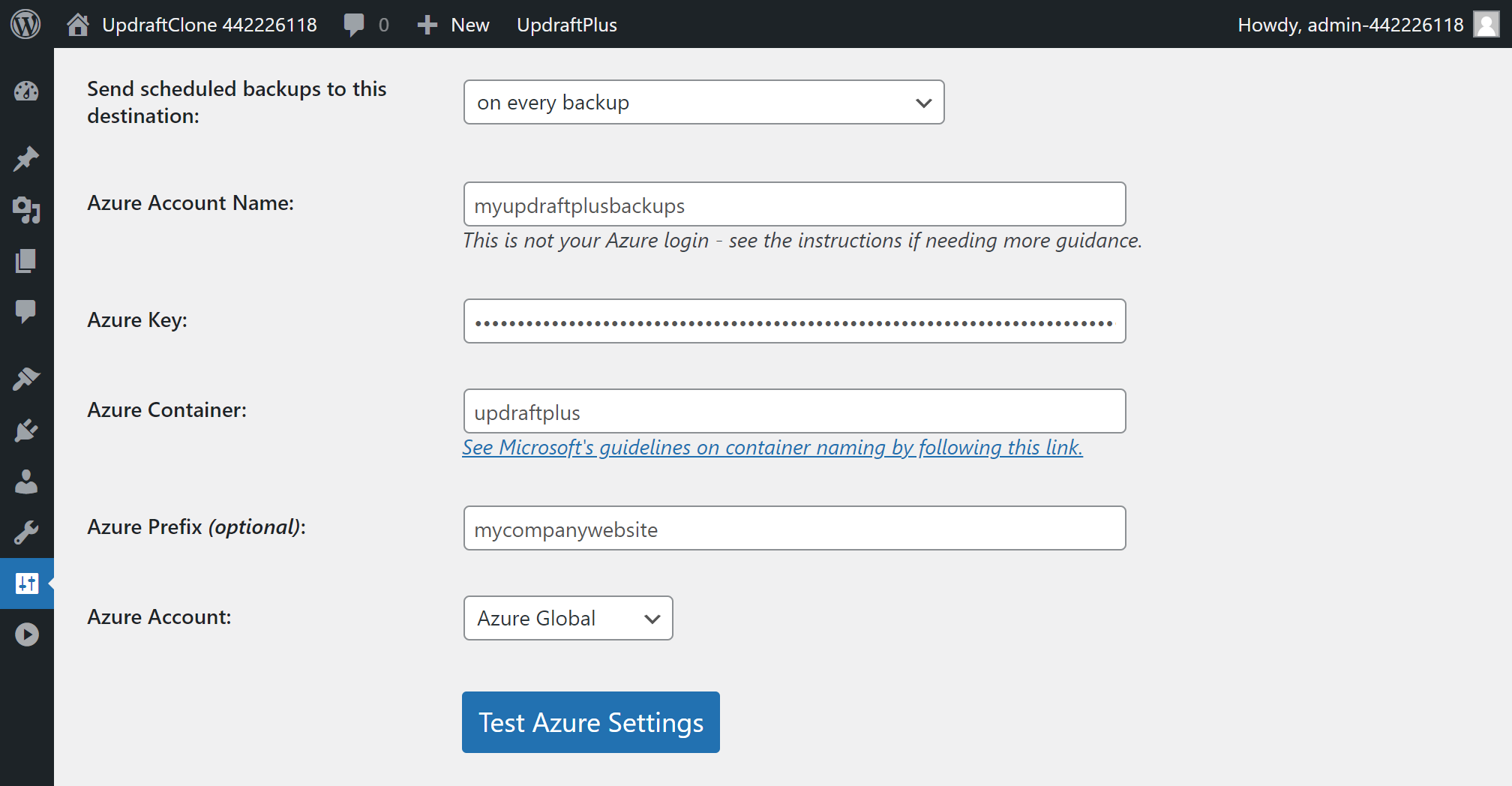Follow Microsoft's container naming guidelines link
Image resolution: width=1512 pixels, height=786 pixels.
pos(772,448)
